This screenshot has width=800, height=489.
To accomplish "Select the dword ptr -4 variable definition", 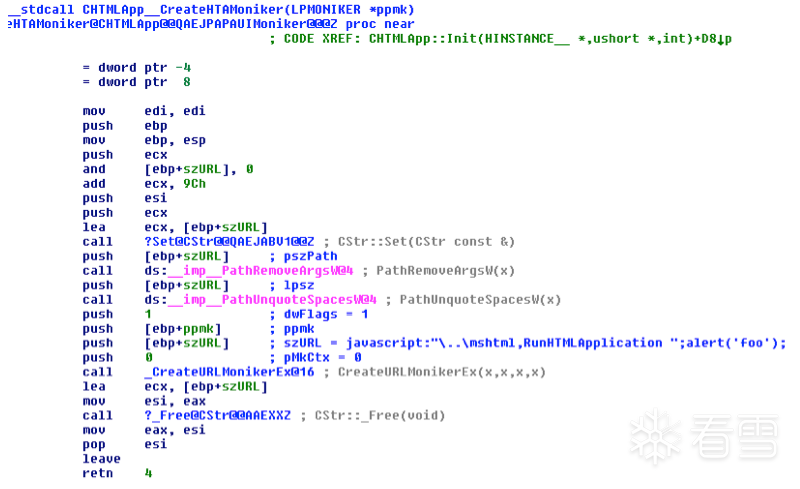I will tap(137, 67).
